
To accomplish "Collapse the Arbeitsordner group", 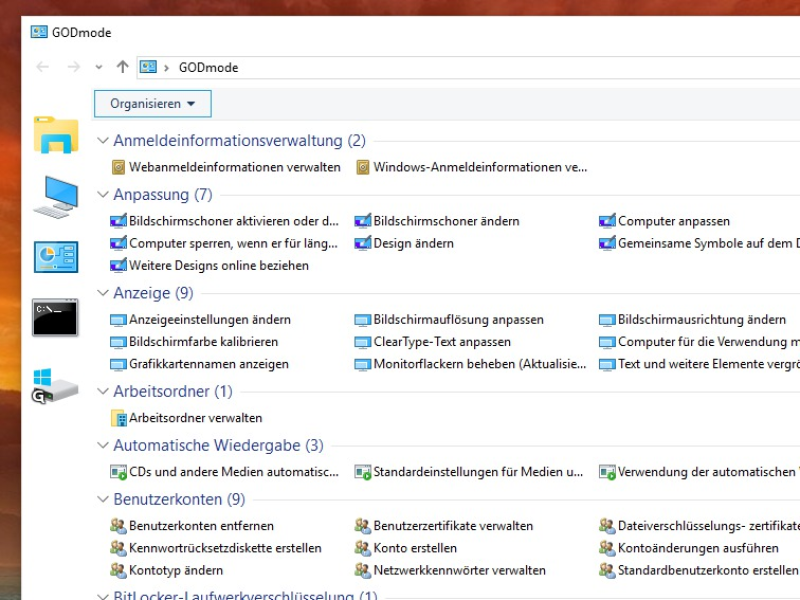I will (103, 391).
